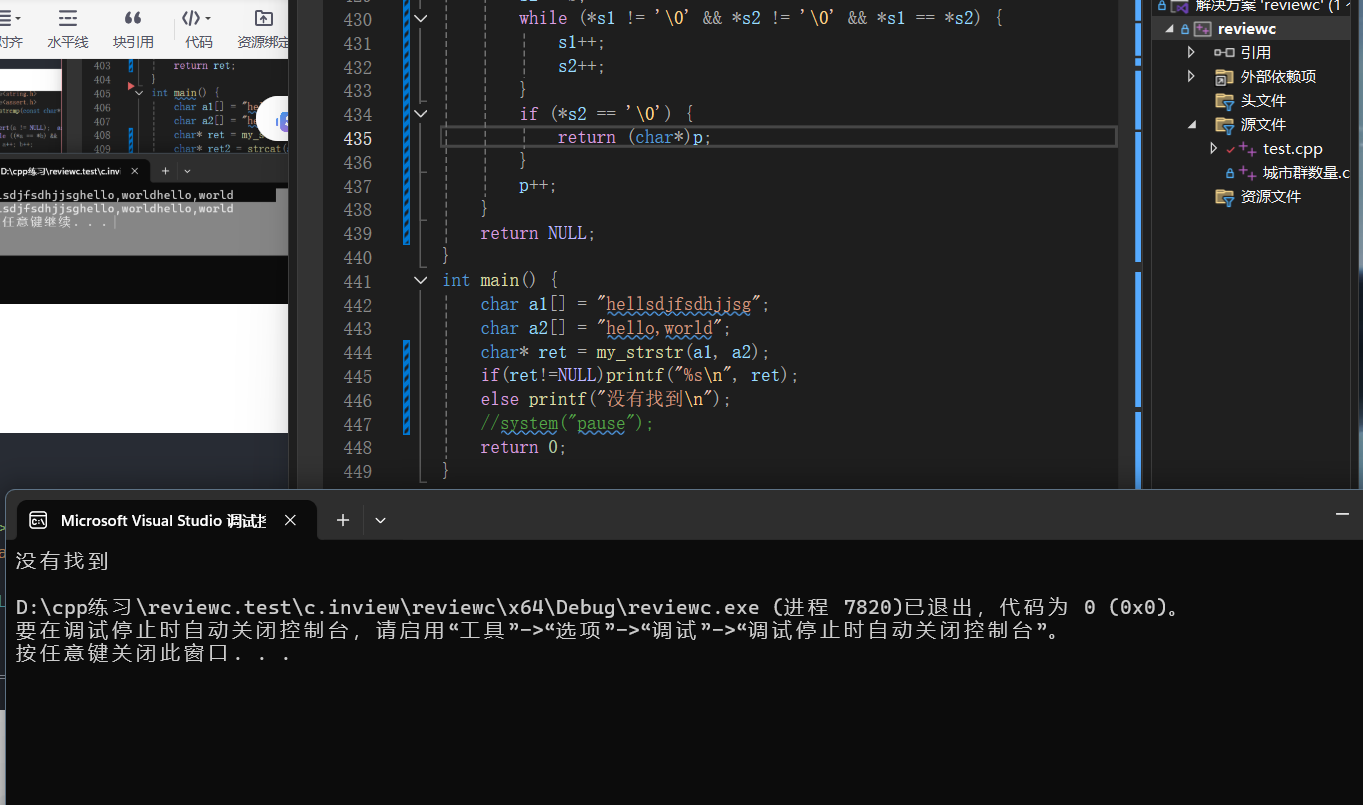Click the reviewc.exe exit path line

[x=598, y=607]
